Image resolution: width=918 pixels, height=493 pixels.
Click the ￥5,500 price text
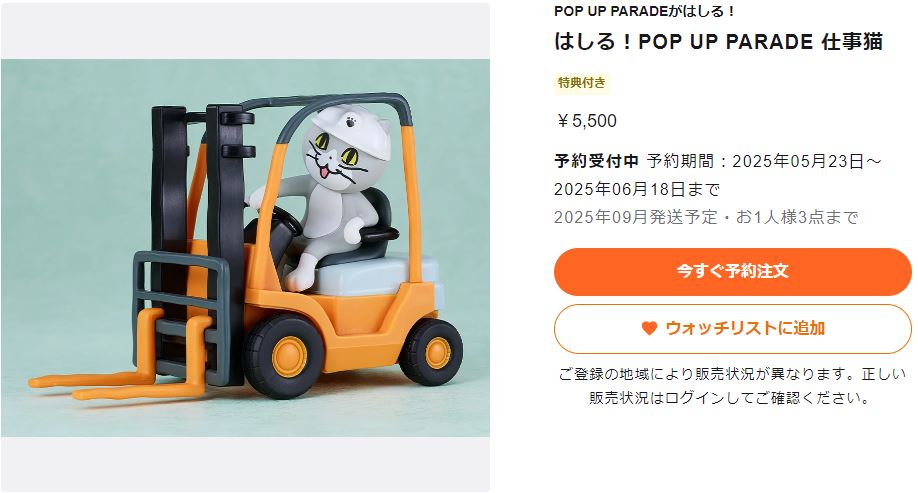(x=585, y=121)
